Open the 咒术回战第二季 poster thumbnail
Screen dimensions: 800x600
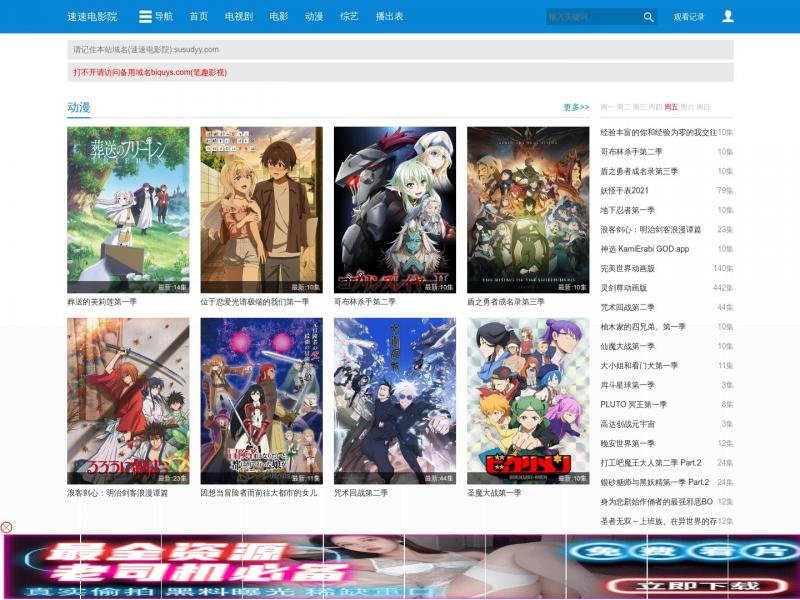click(395, 401)
